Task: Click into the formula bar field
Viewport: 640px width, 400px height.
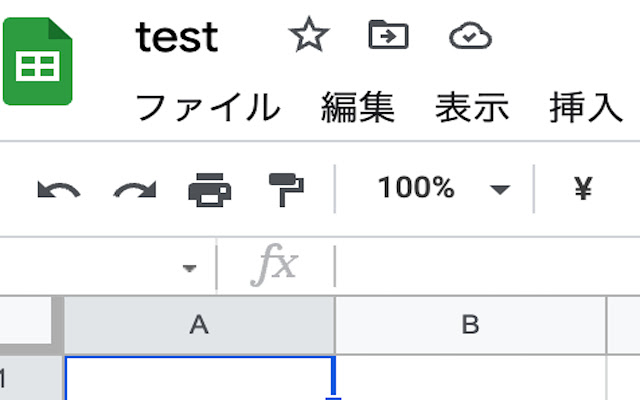Action: coord(488,266)
